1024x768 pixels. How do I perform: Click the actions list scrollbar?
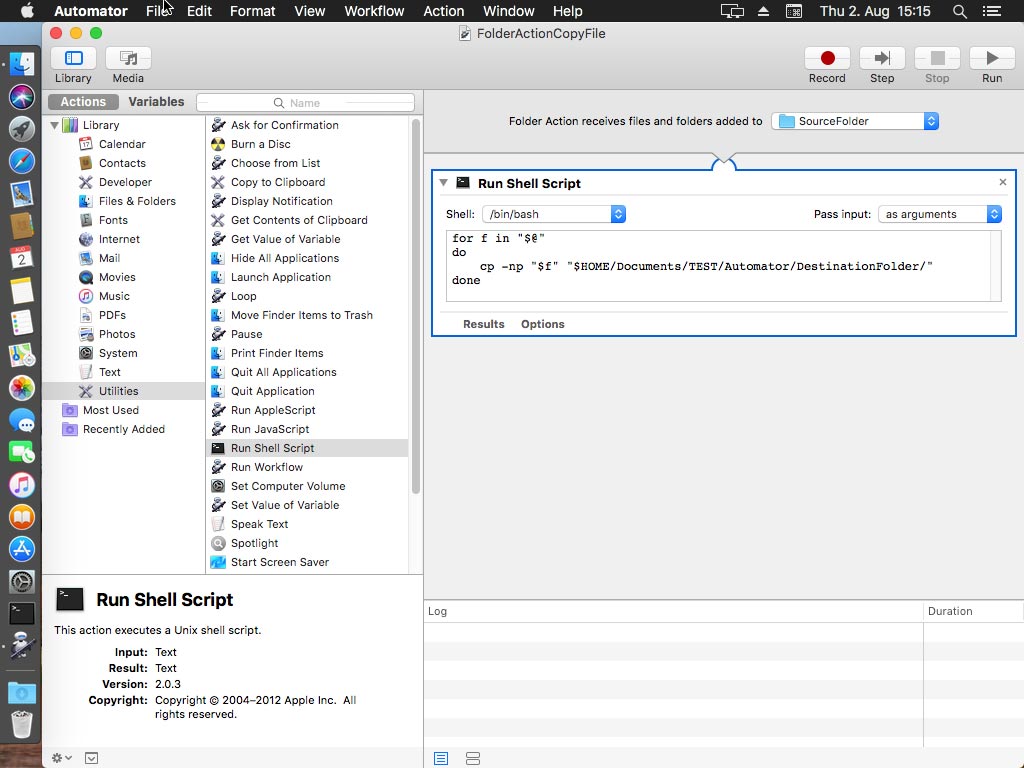coord(415,307)
